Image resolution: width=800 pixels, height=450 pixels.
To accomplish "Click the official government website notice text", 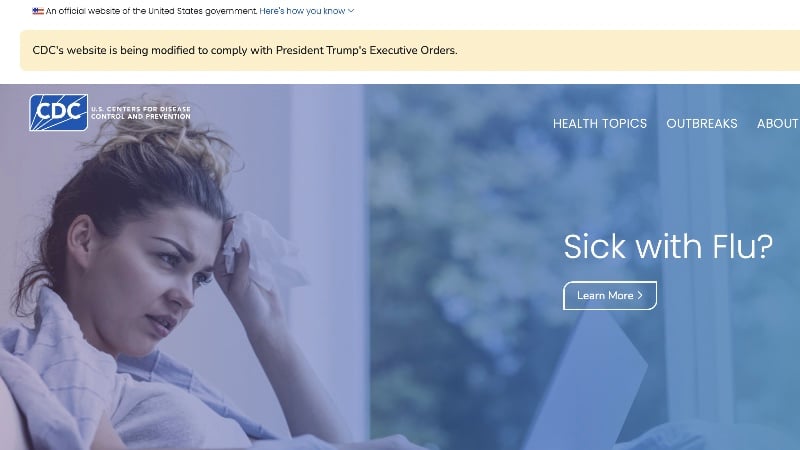I will 152,11.
